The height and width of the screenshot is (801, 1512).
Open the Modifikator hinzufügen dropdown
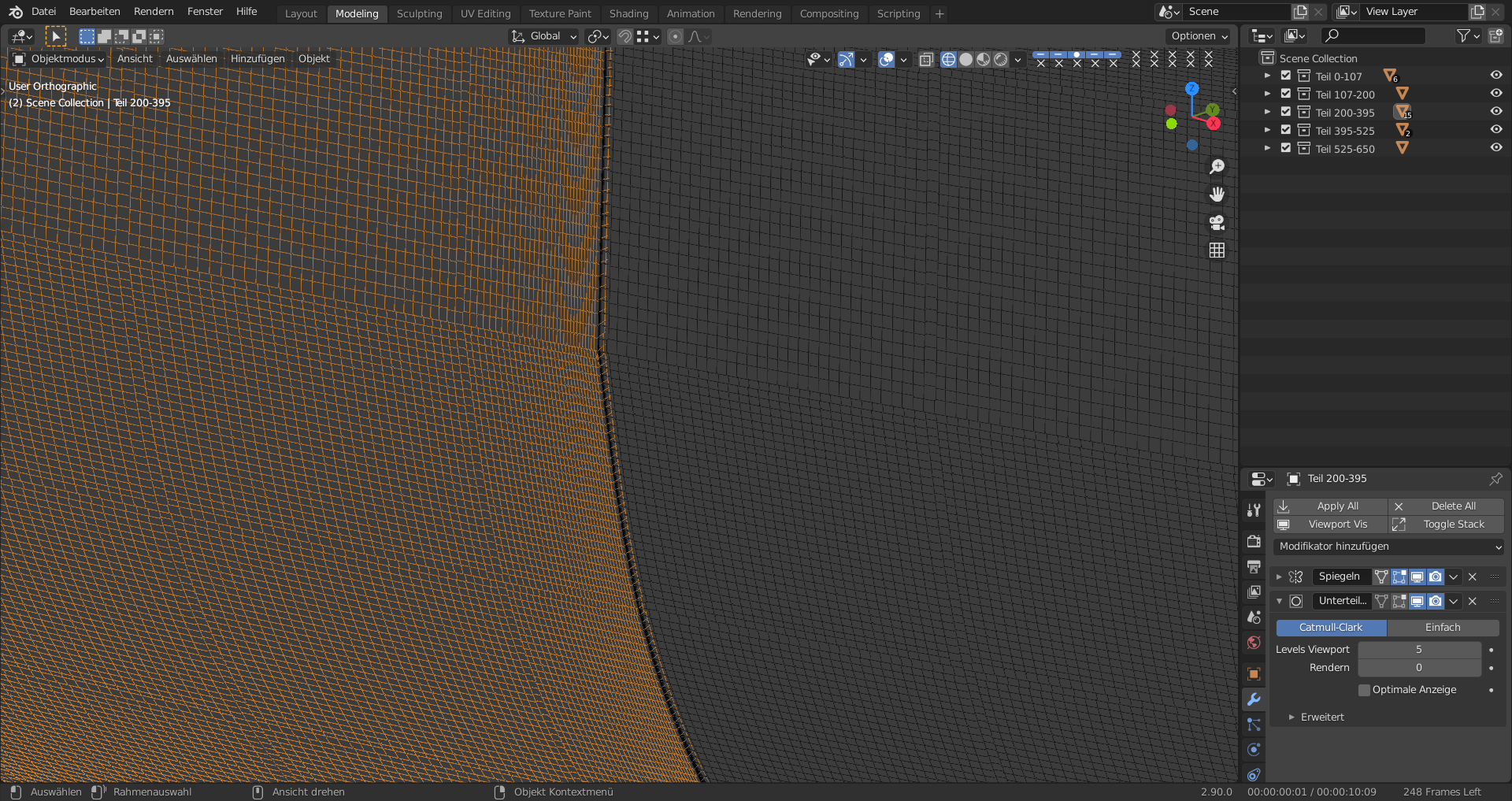click(1388, 547)
